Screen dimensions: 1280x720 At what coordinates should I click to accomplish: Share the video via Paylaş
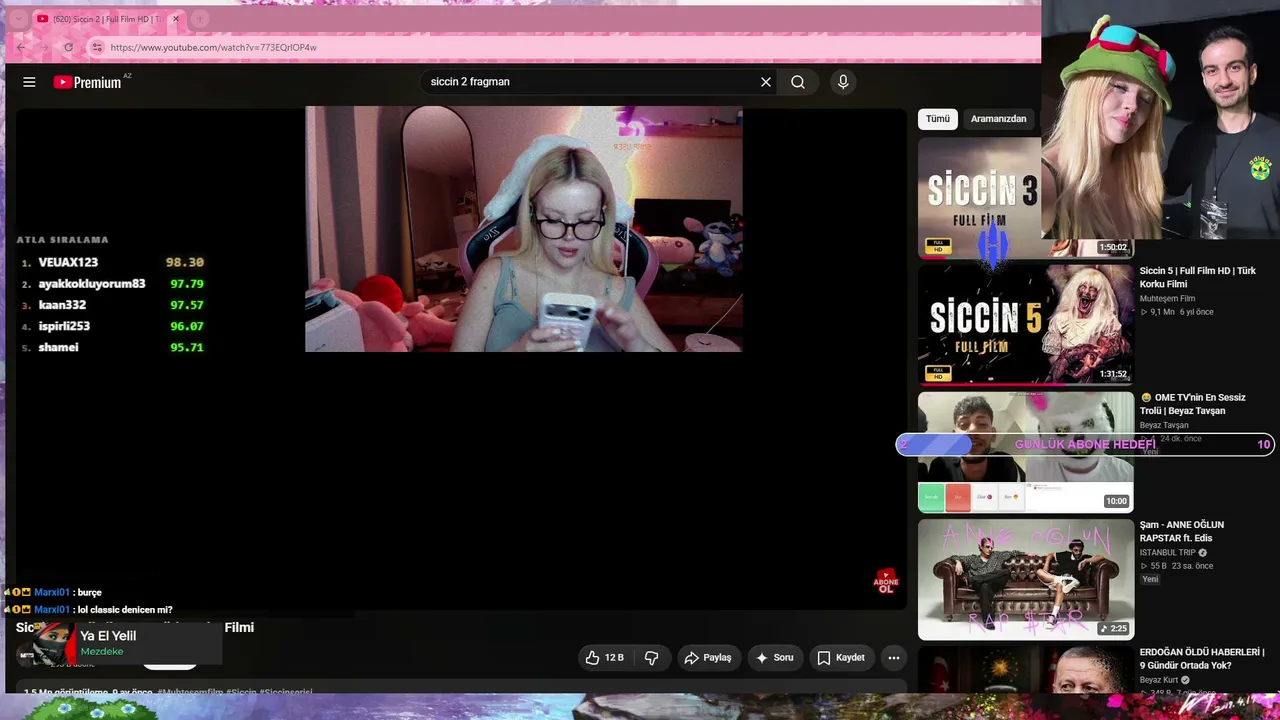tap(708, 657)
